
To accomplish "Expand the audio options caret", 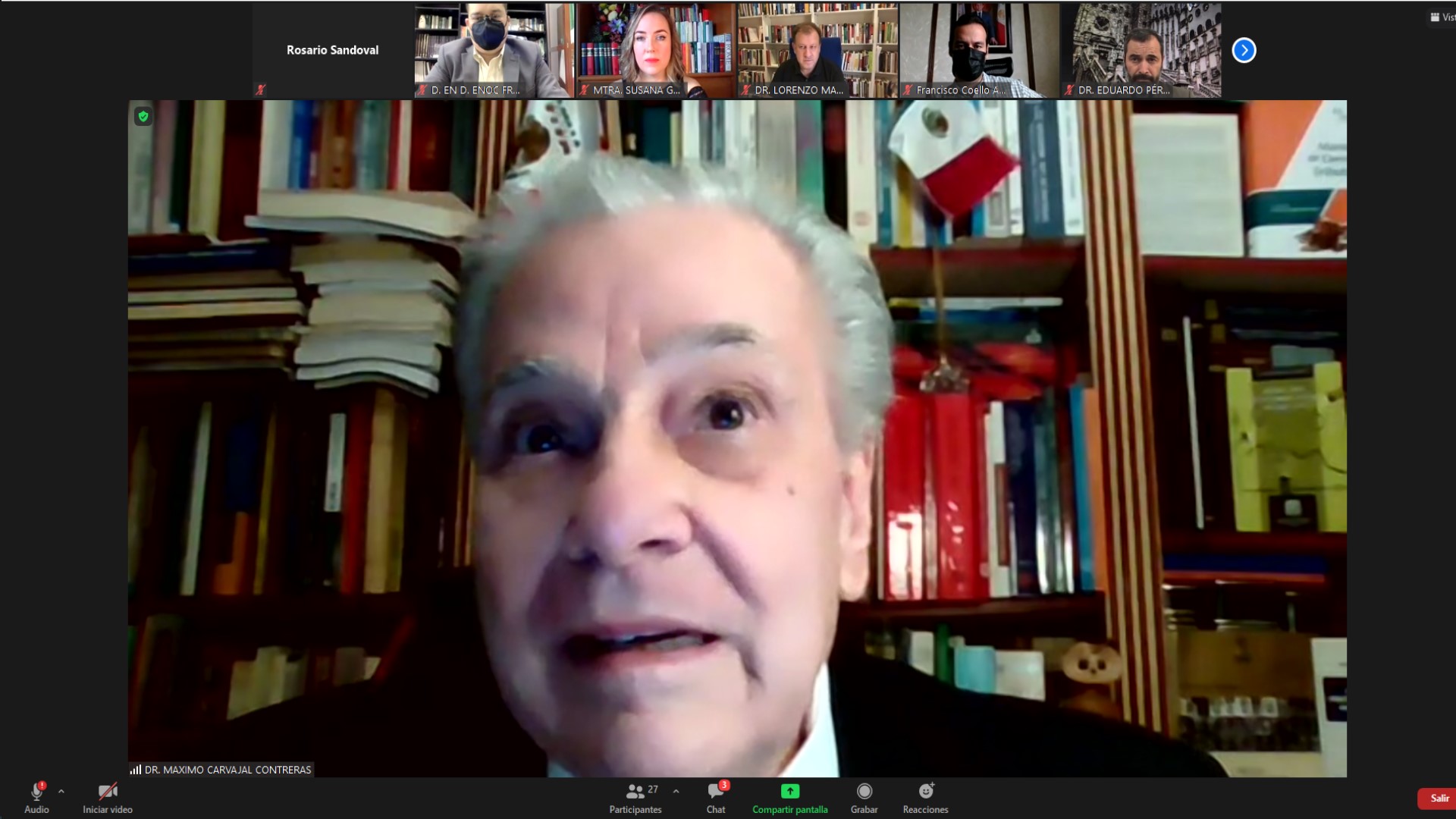I will pyautogui.click(x=61, y=791).
